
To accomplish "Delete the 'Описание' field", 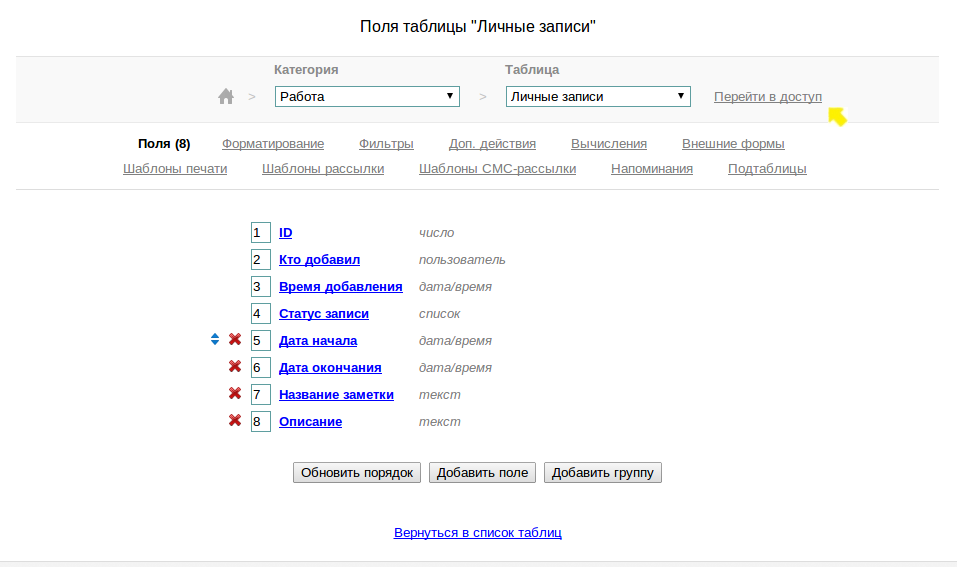I will pyautogui.click(x=235, y=421).
